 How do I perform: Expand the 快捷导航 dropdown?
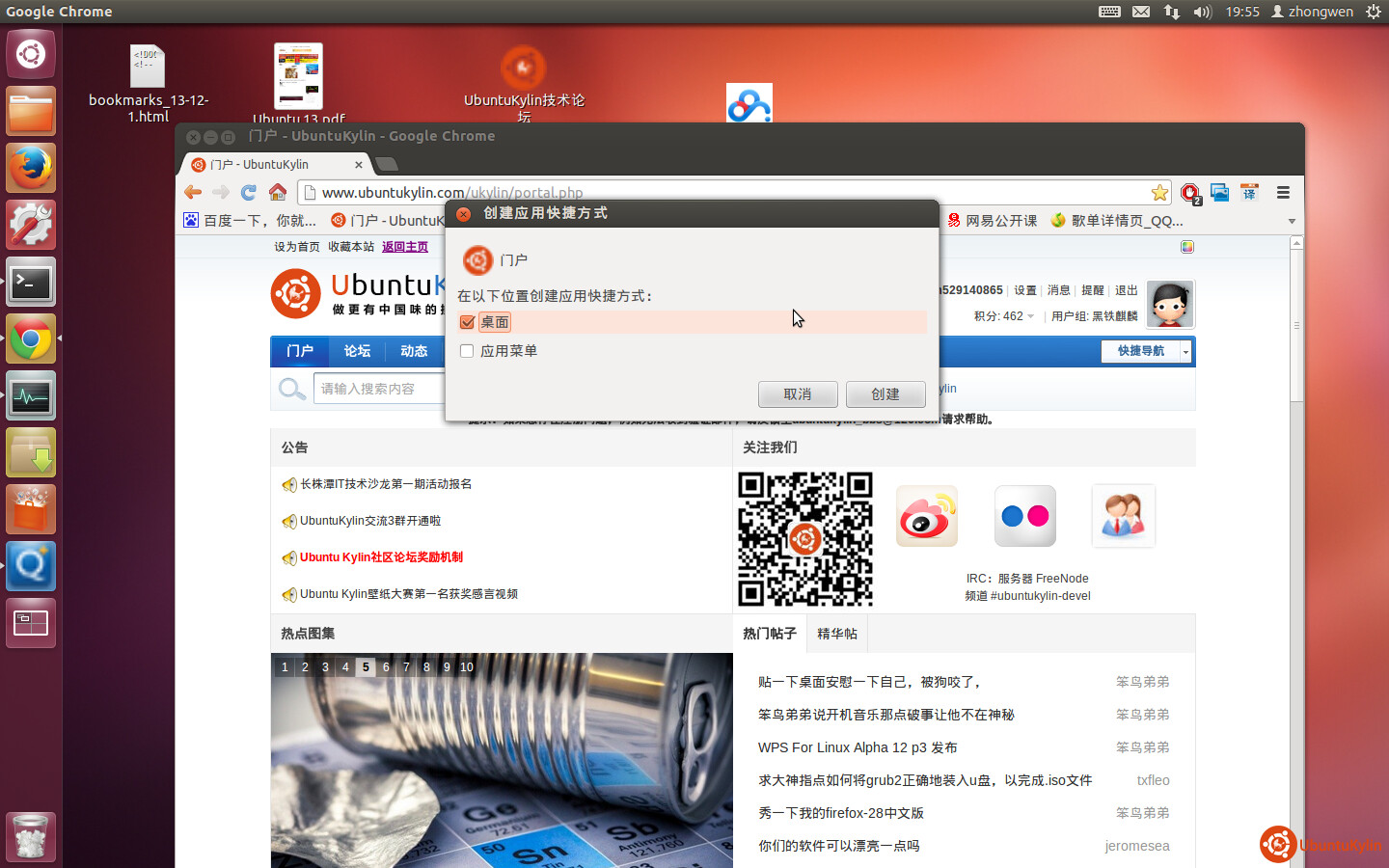click(1185, 352)
